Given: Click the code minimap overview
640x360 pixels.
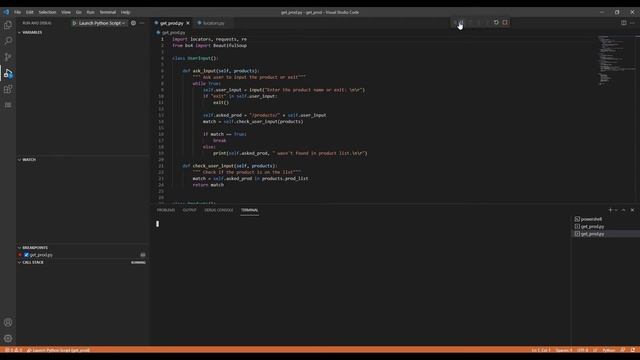Looking at the screenshot, I should (x=616, y=61).
